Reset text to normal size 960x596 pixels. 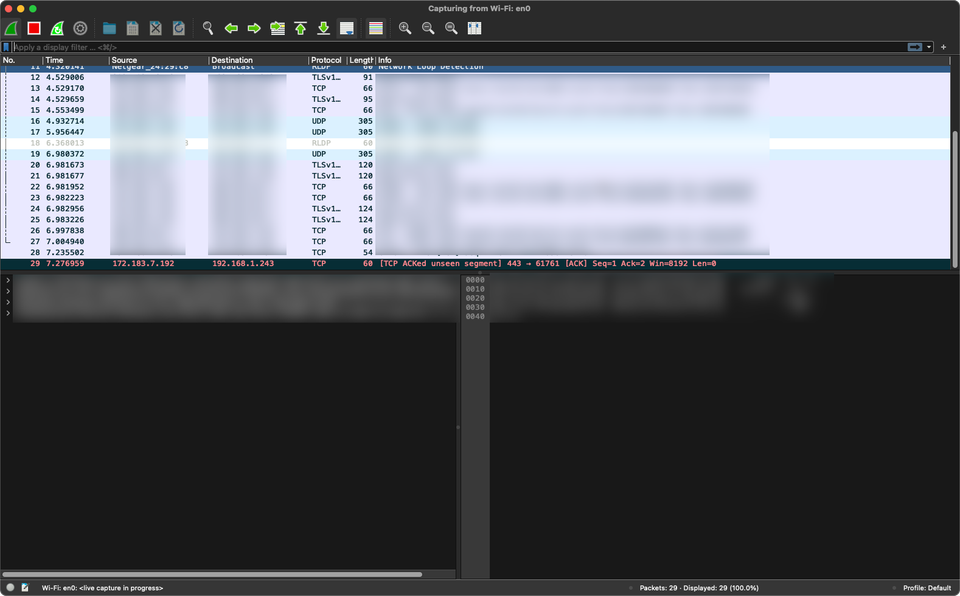[451, 28]
